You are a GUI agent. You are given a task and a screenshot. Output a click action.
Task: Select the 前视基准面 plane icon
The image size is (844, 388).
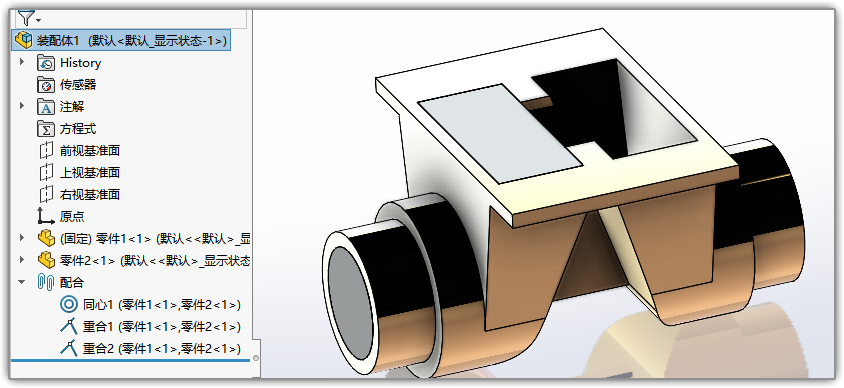[47, 151]
